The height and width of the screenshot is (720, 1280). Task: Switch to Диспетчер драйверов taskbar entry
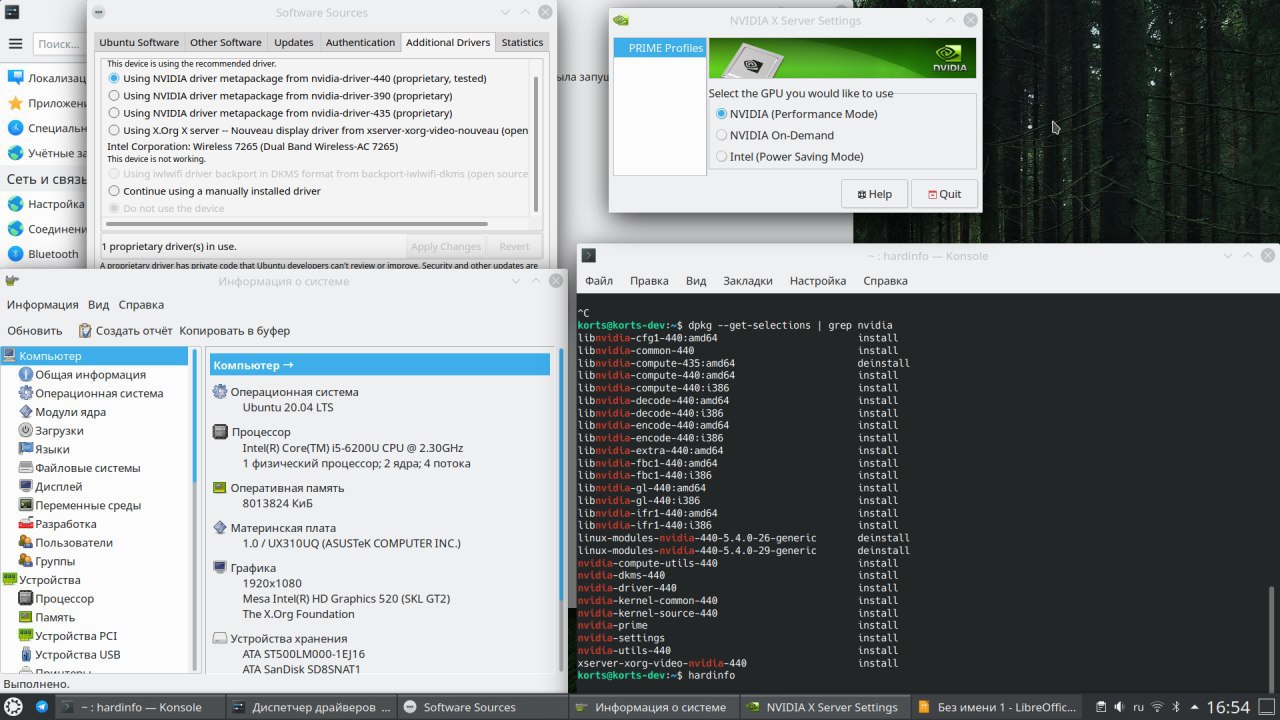click(311, 707)
